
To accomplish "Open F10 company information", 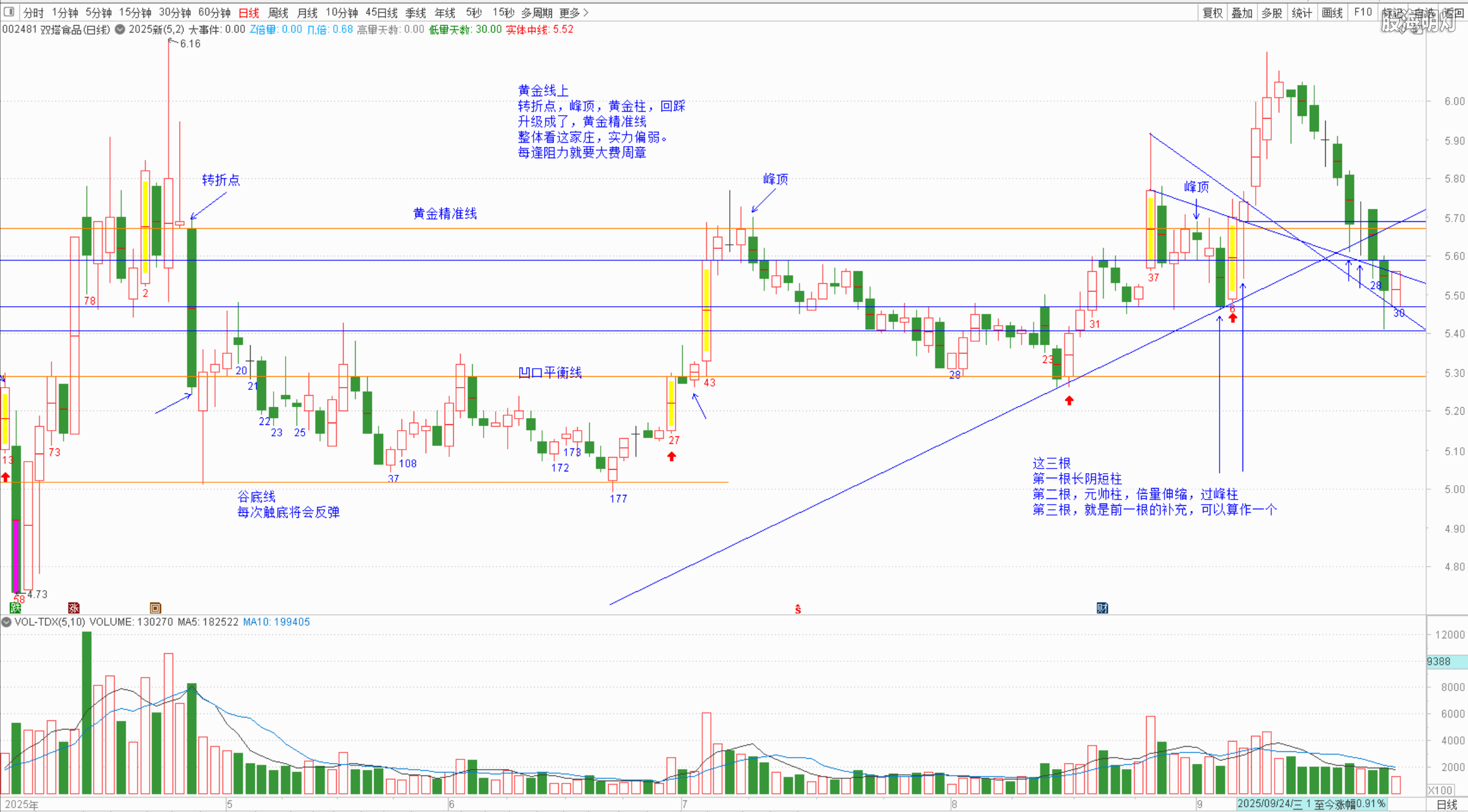I will (1362, 12).
